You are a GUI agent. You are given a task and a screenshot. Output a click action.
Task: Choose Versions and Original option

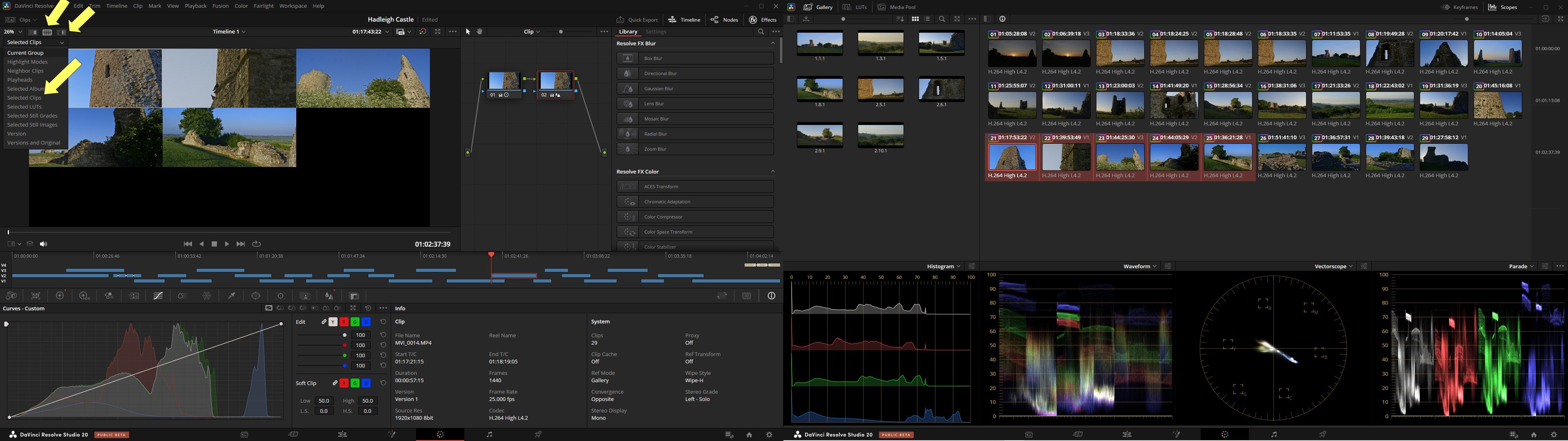click(x=34, y=143)
